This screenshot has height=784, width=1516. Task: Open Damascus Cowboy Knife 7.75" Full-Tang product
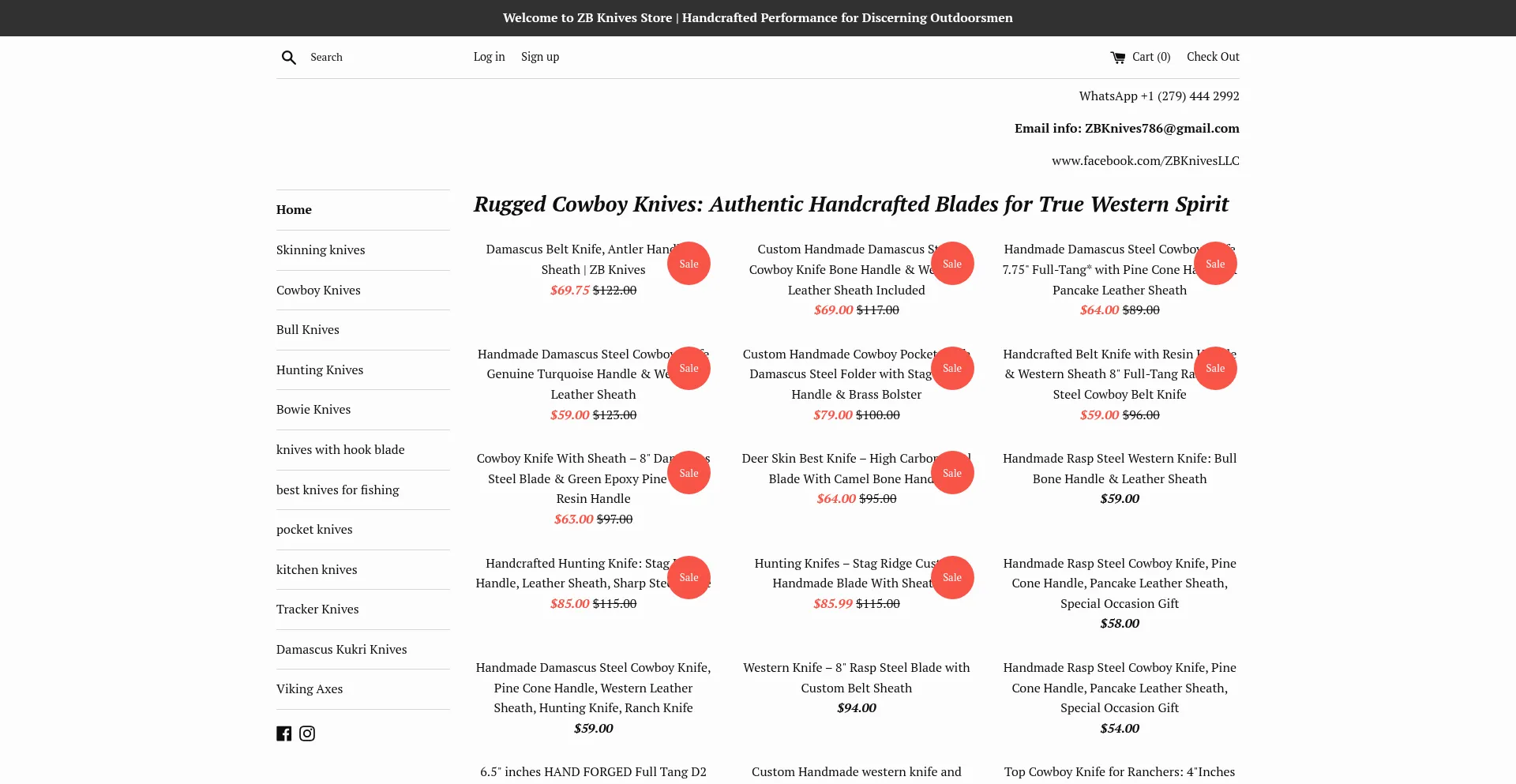pyautogui.click(x=1120, y=270)
